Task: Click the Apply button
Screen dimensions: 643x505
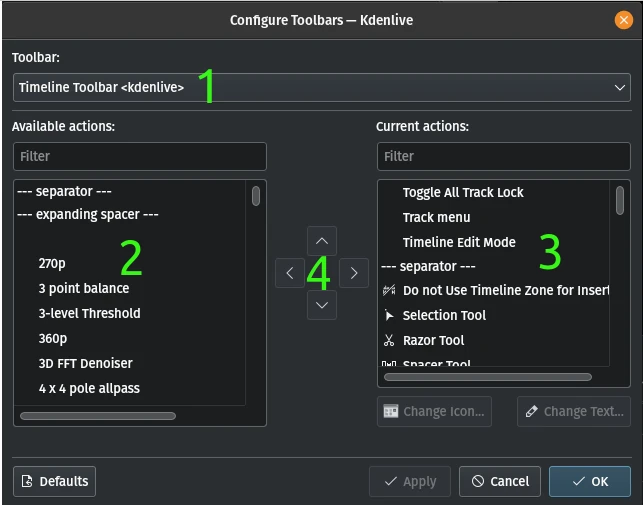Action: tap(410, 481)
